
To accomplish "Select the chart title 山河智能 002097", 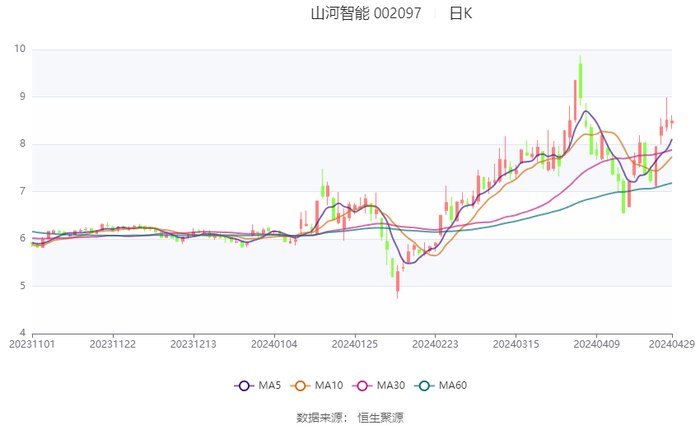I will coord(366,13).
